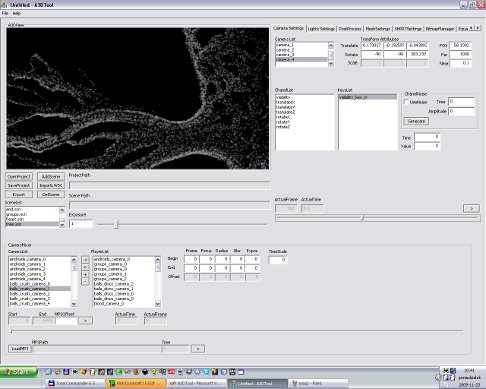Screen dimensions: 486x389
Task: Click the MP3Offset input field
Action: (66, 321)
